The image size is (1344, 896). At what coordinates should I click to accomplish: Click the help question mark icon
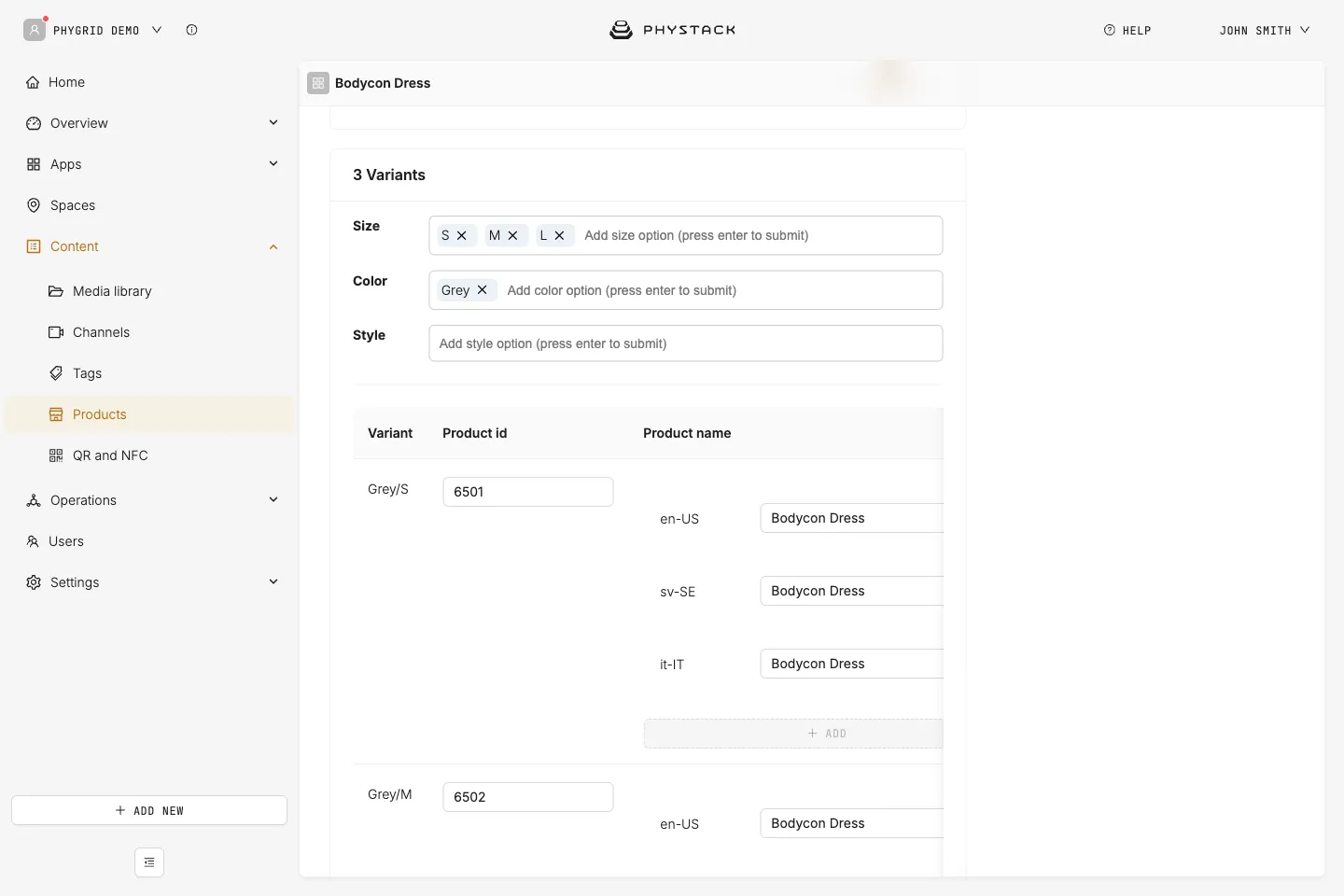[1110, 30]
